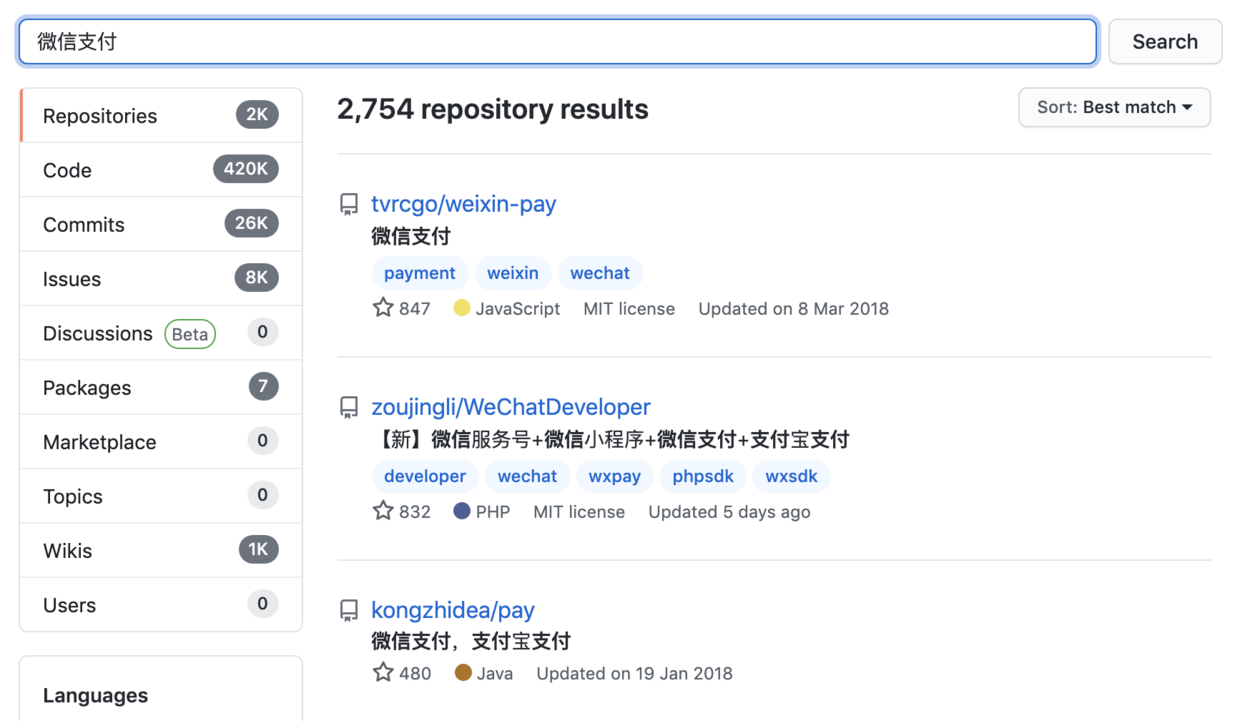This screenshot has width=1240, height=721.
Task: Click the star icon showing 832 stars
Action: (383, 511)
